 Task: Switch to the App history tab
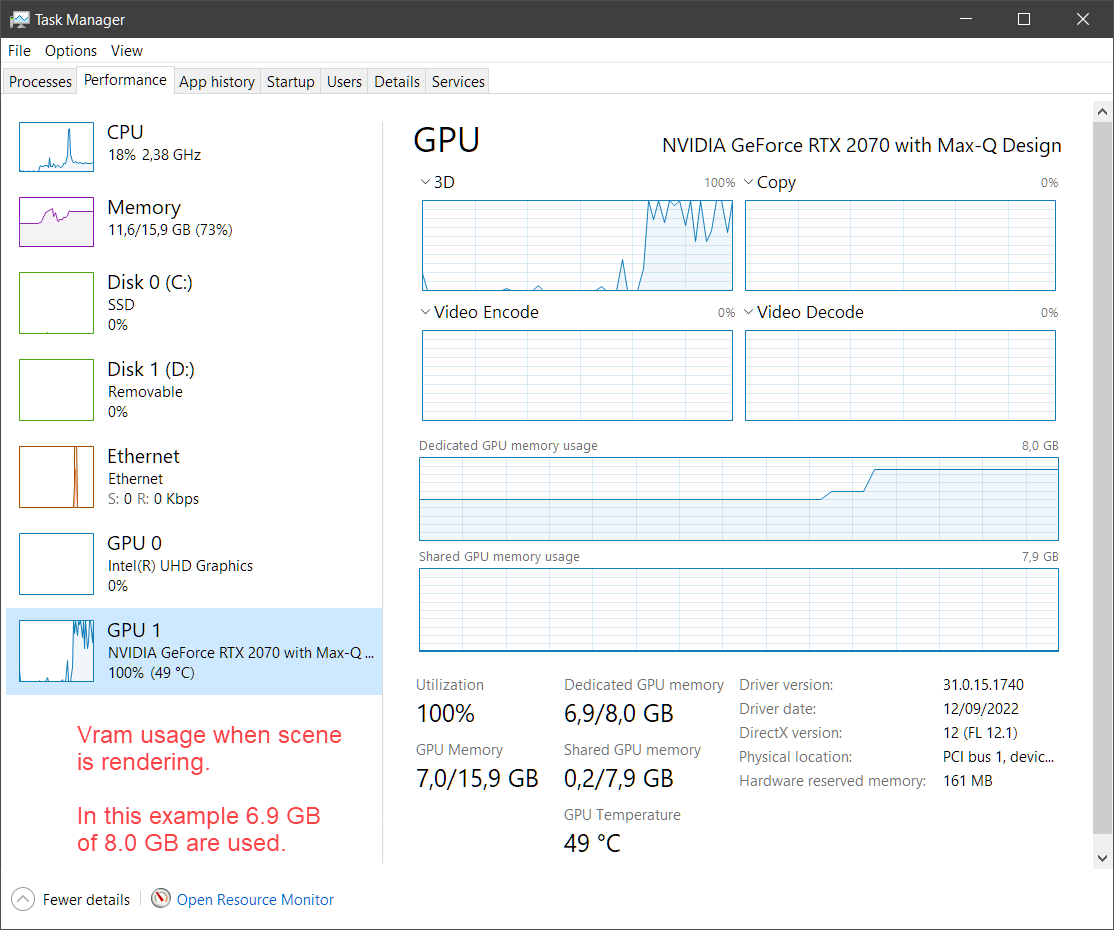tap(217, 82)
